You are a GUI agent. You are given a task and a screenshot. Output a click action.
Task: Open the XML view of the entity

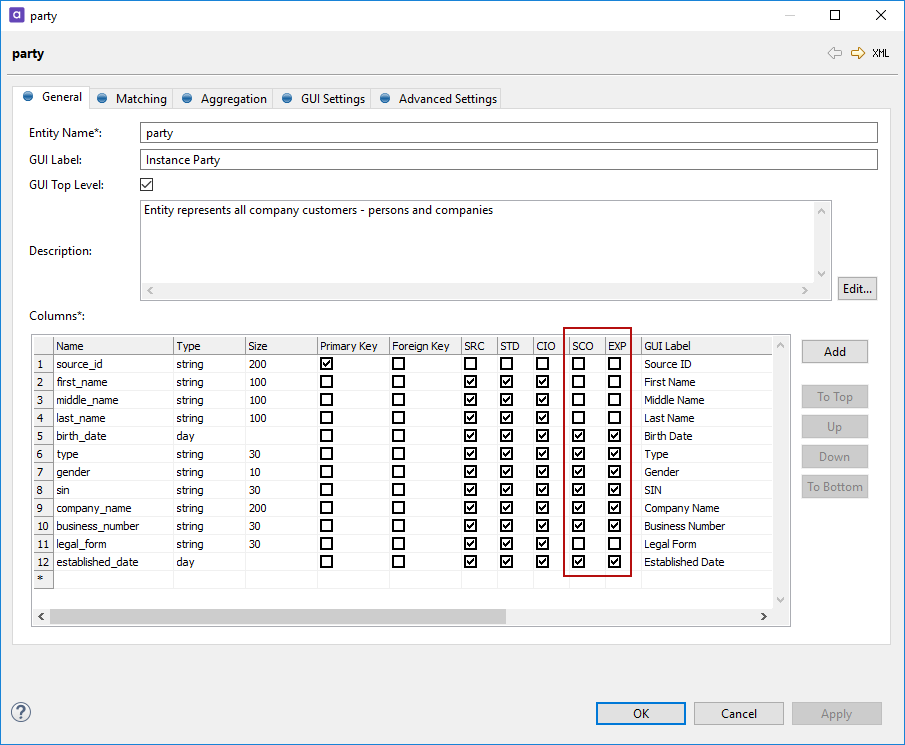(879, 53)
